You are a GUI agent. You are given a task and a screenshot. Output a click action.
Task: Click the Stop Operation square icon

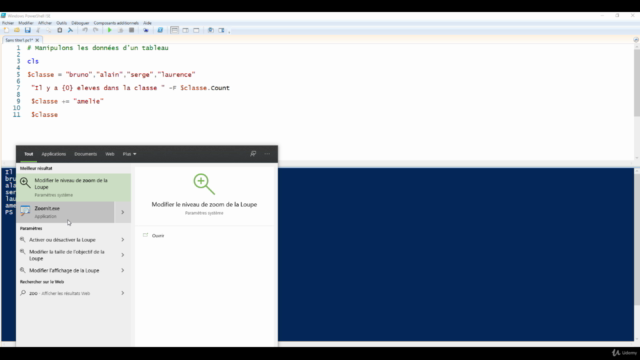[131, 30]
